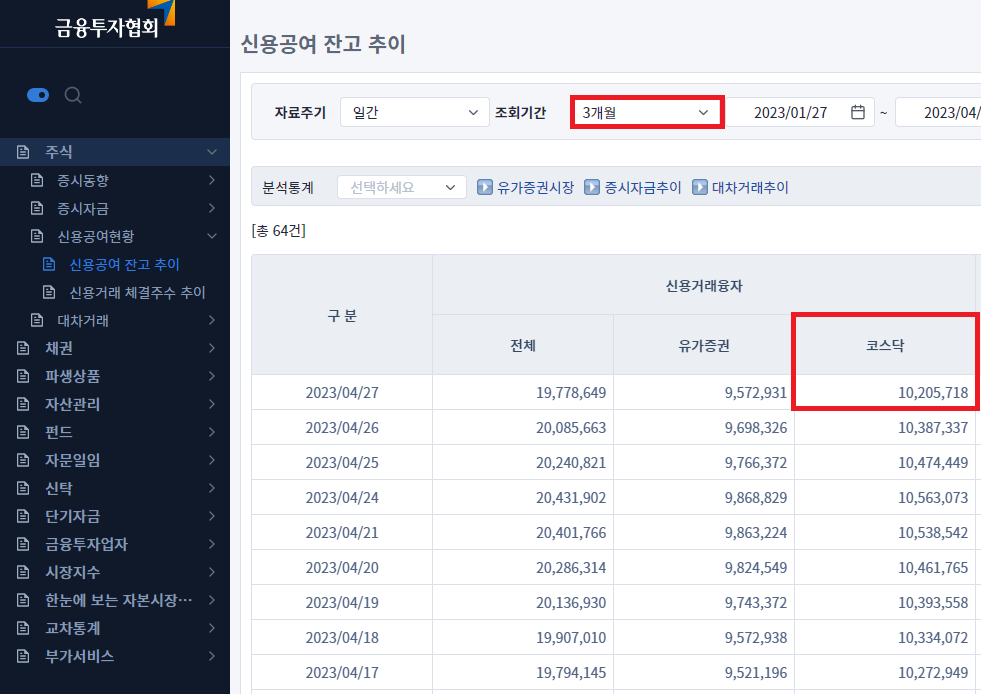Click the document icon beside 신용거래 체결주수 추이
The width and height of the screenshot is (981, 694).
coord(49,292)
